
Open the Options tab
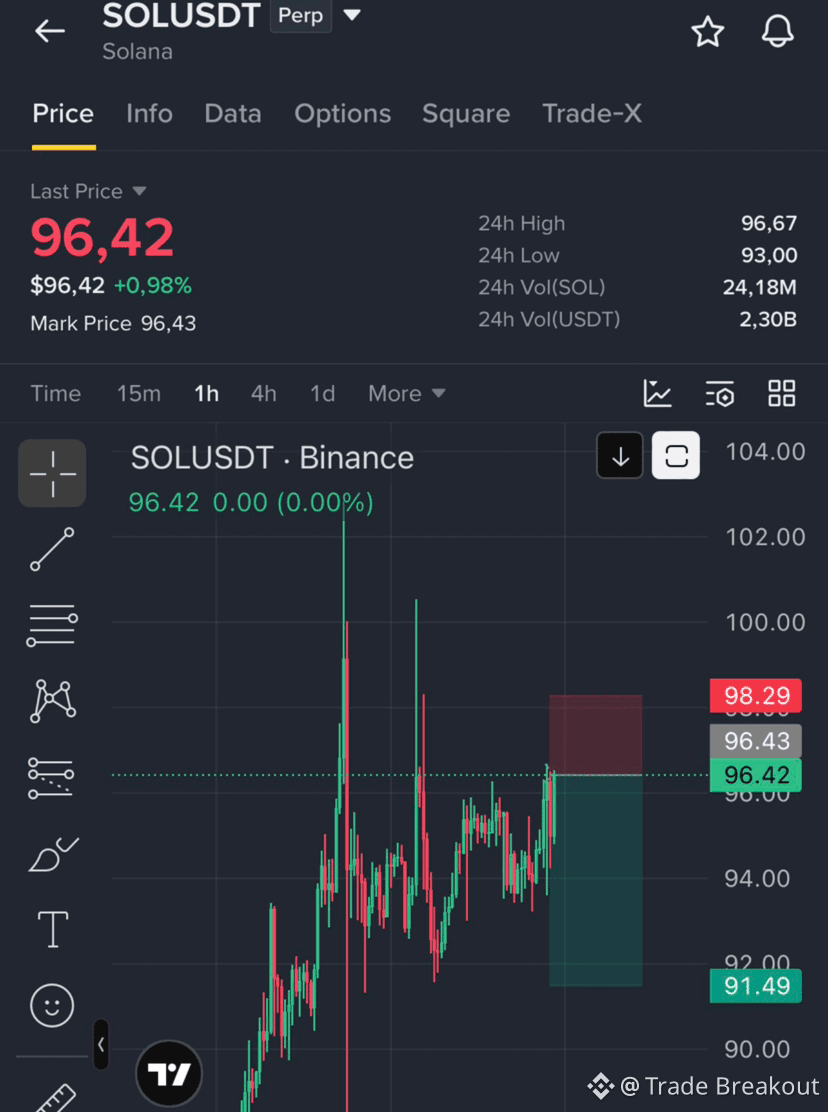click(x=342, y=113)
